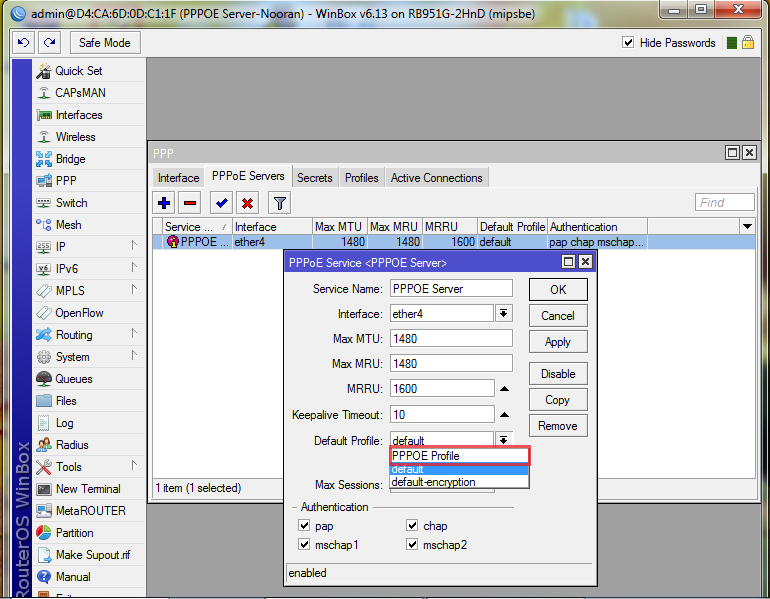Toggle mschap2 authentication checkbox
Viewport: 770px width, 599px height.
tap(412, 545)
